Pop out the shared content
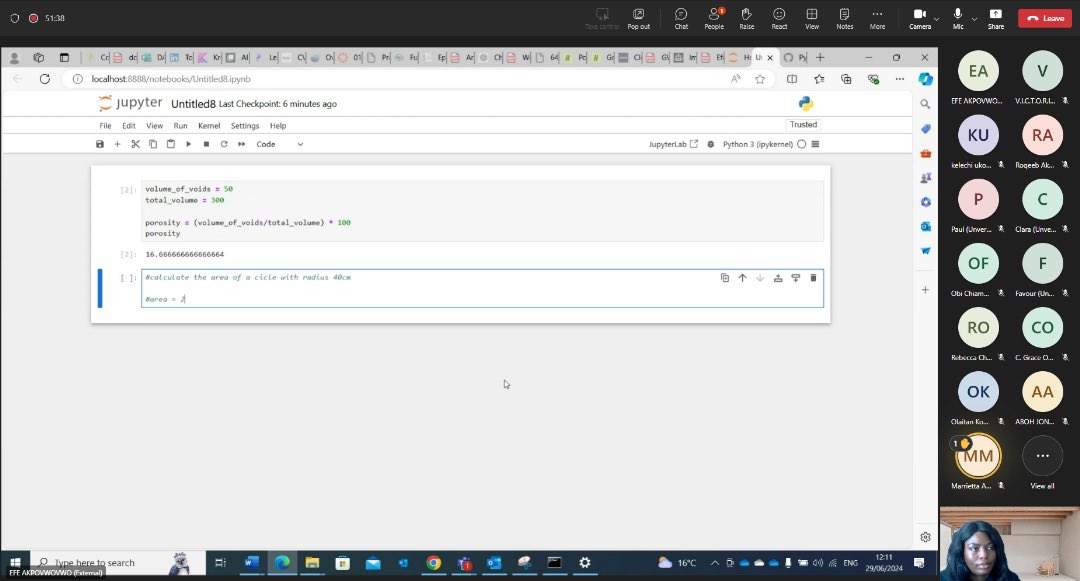 click(638, 19)
